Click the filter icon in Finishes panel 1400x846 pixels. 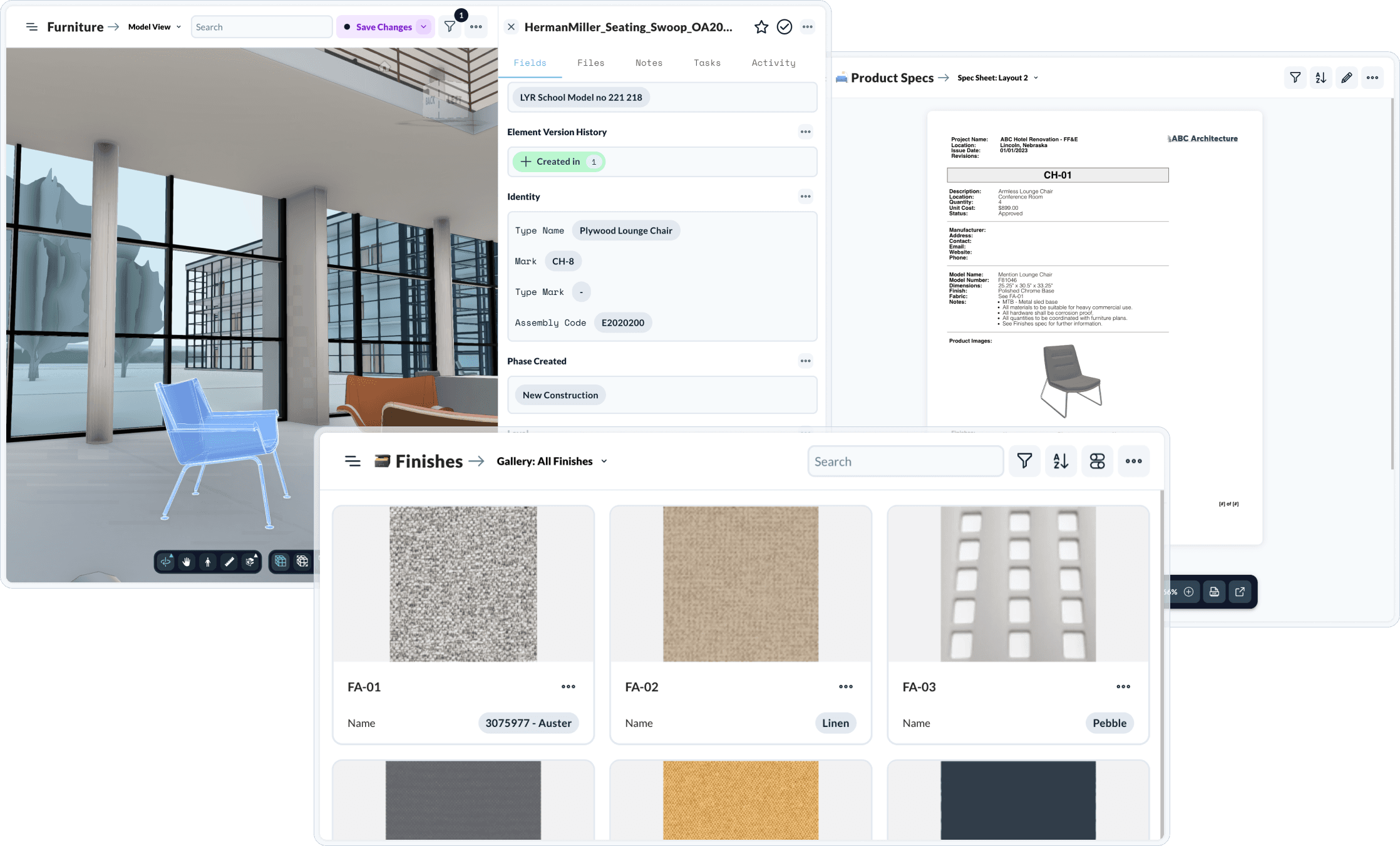(x=1025, y=461)
